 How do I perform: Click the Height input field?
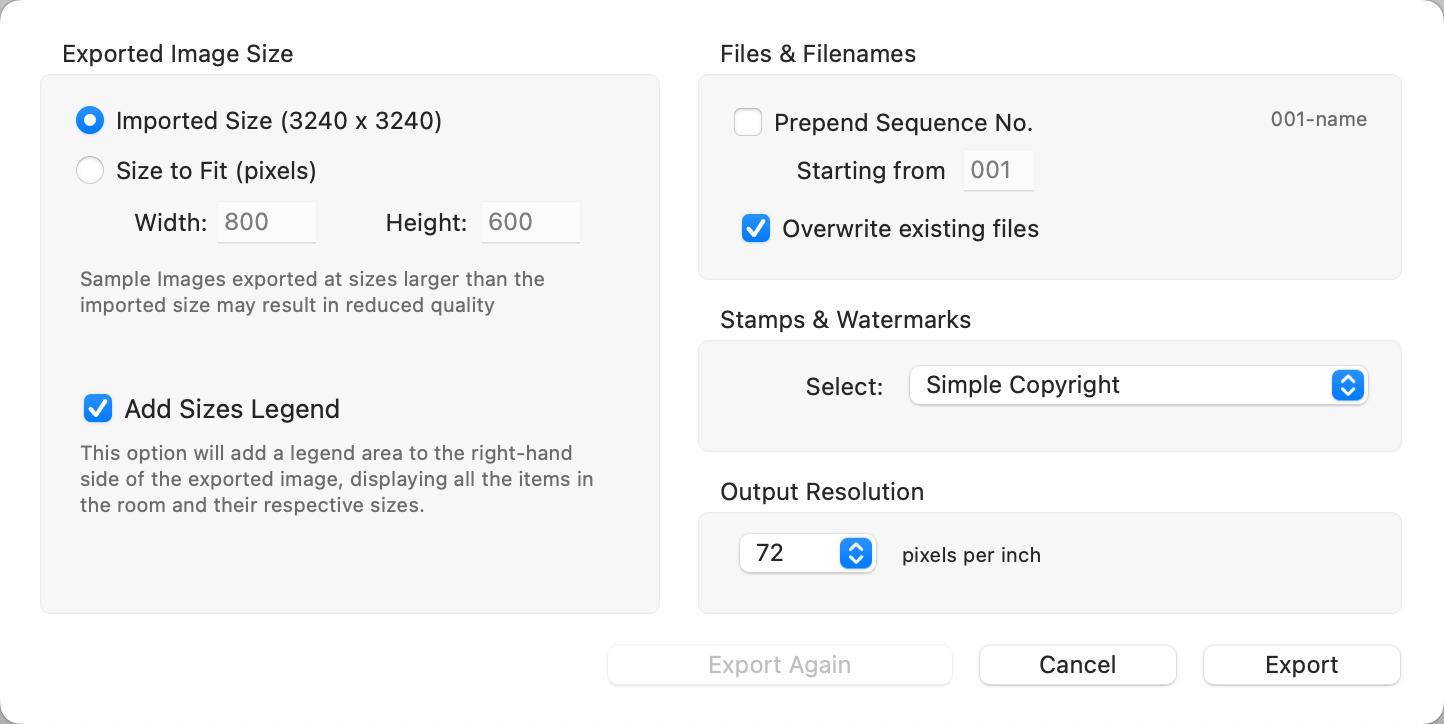[x=530, y=222]
